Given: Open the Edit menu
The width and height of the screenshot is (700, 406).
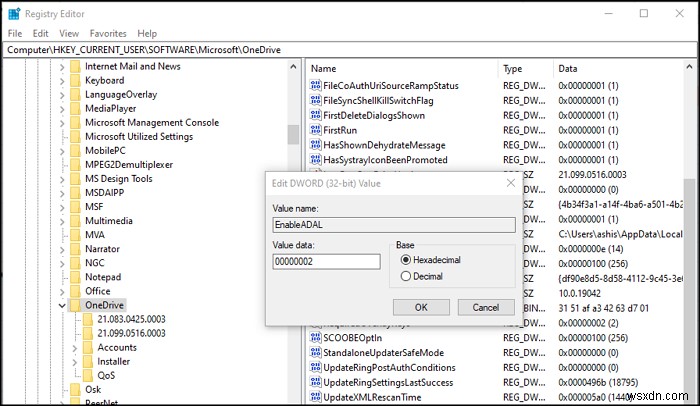Looking at the screenshot, I should pyautogui.click(x=40, y=33).
